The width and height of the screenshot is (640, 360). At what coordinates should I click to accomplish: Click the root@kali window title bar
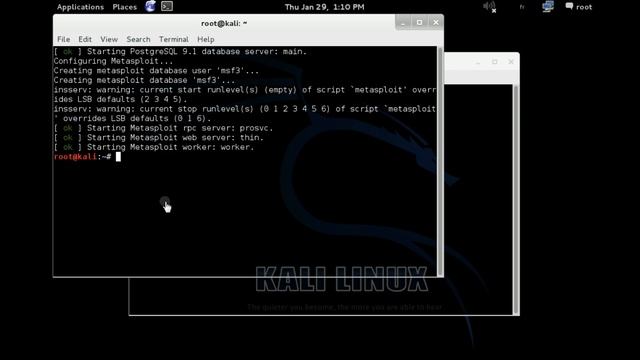224,23
